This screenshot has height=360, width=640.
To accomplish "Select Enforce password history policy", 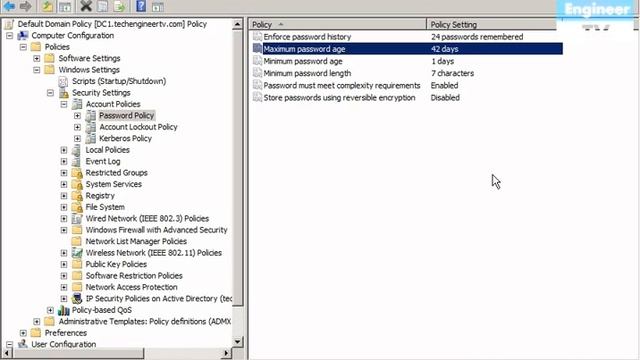I will [307, 37].
